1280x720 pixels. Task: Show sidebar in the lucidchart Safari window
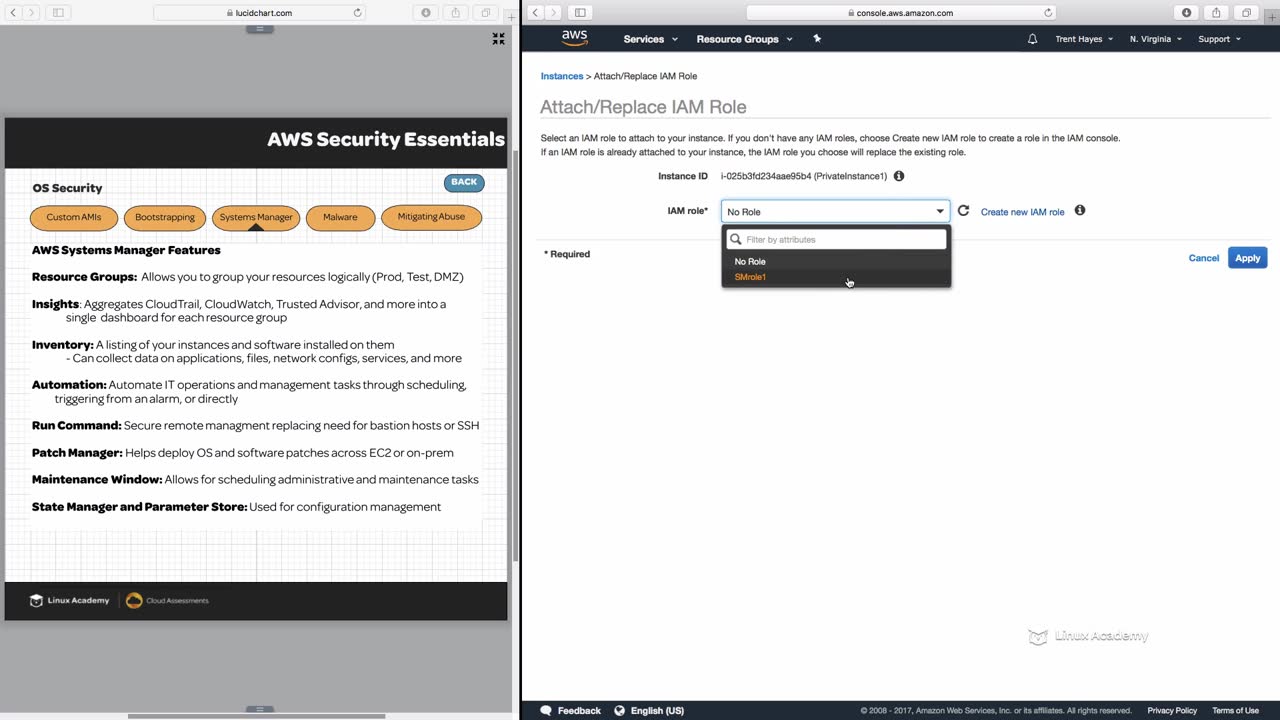(x=58, y=13)
